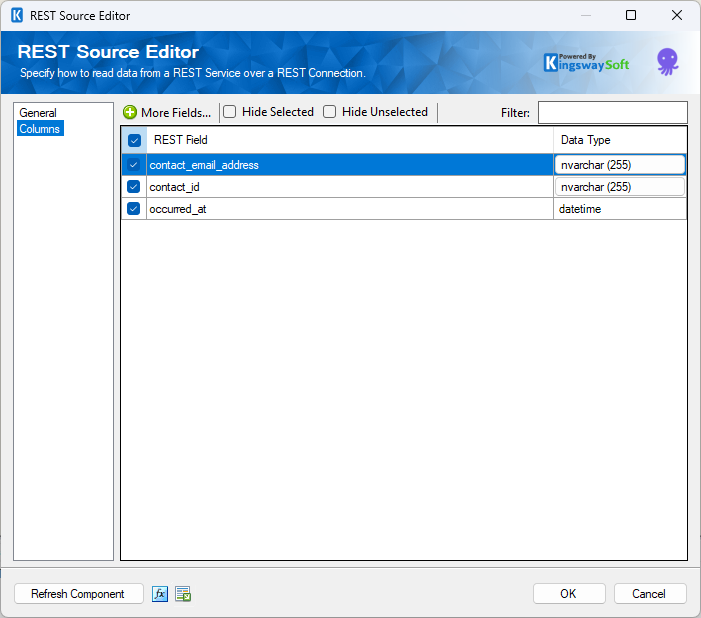Screen dimensions: 701x618
Task: Click into the Filter input field
Action: click(612, 112)
